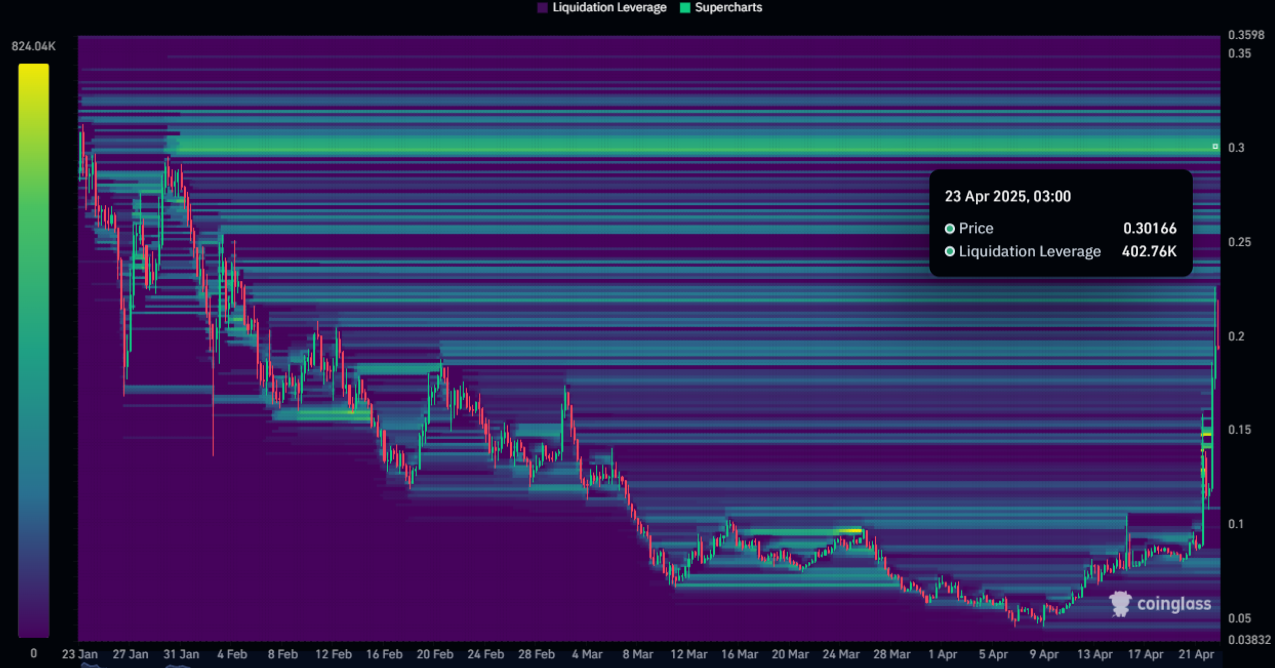Click the tooltip's Liquidation Leverage dot

tap(950, 252)
